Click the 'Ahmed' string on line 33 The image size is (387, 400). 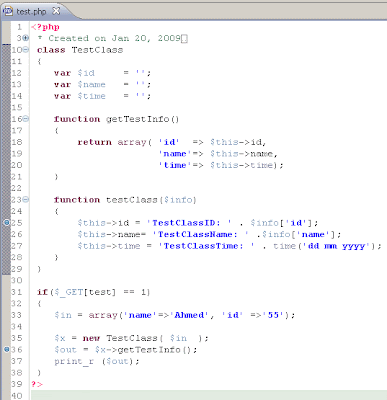[x=189, y=315]
